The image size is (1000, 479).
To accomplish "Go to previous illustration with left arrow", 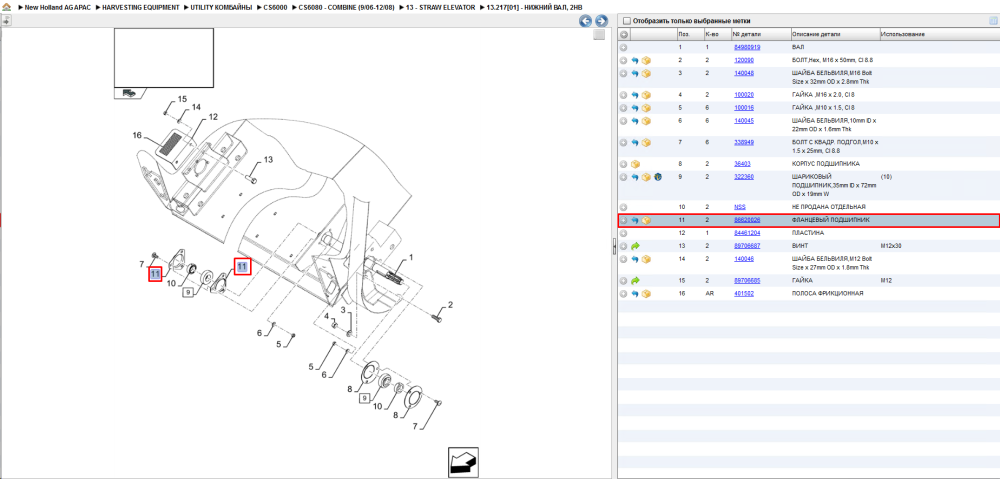I will pos(585,21).
